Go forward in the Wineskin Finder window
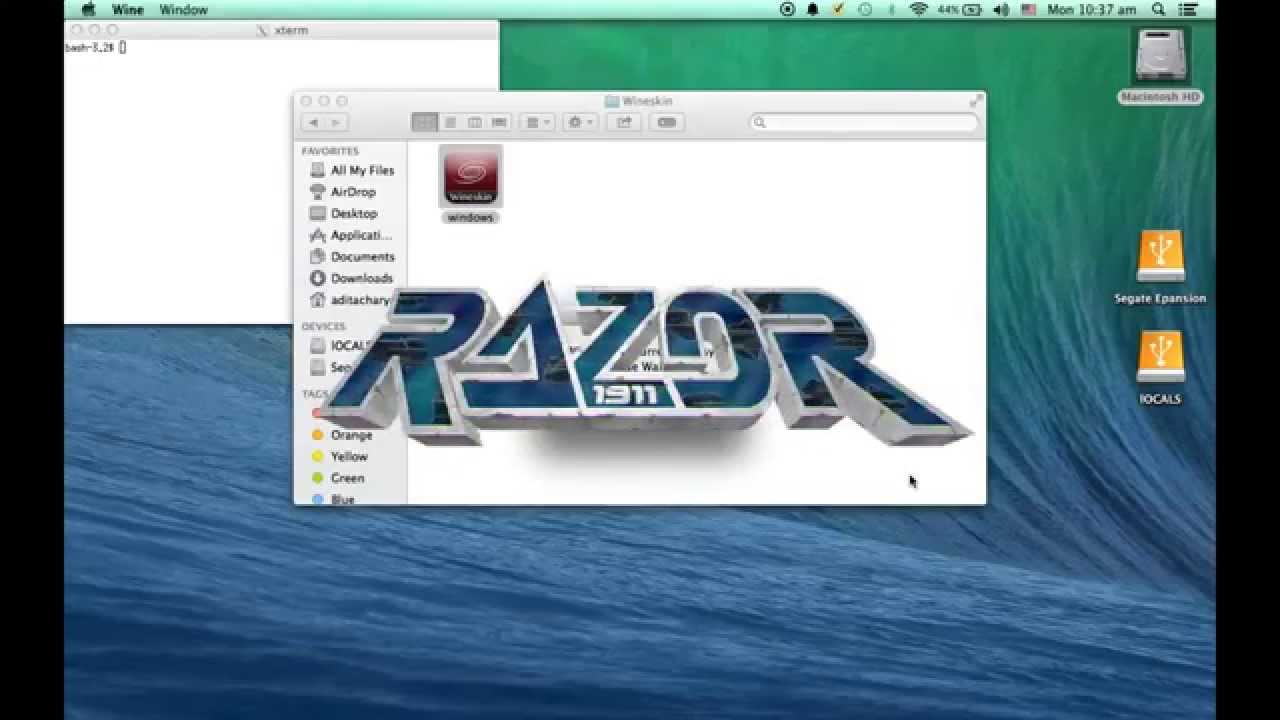This screenshot has height=720, width=1280. 336,122
